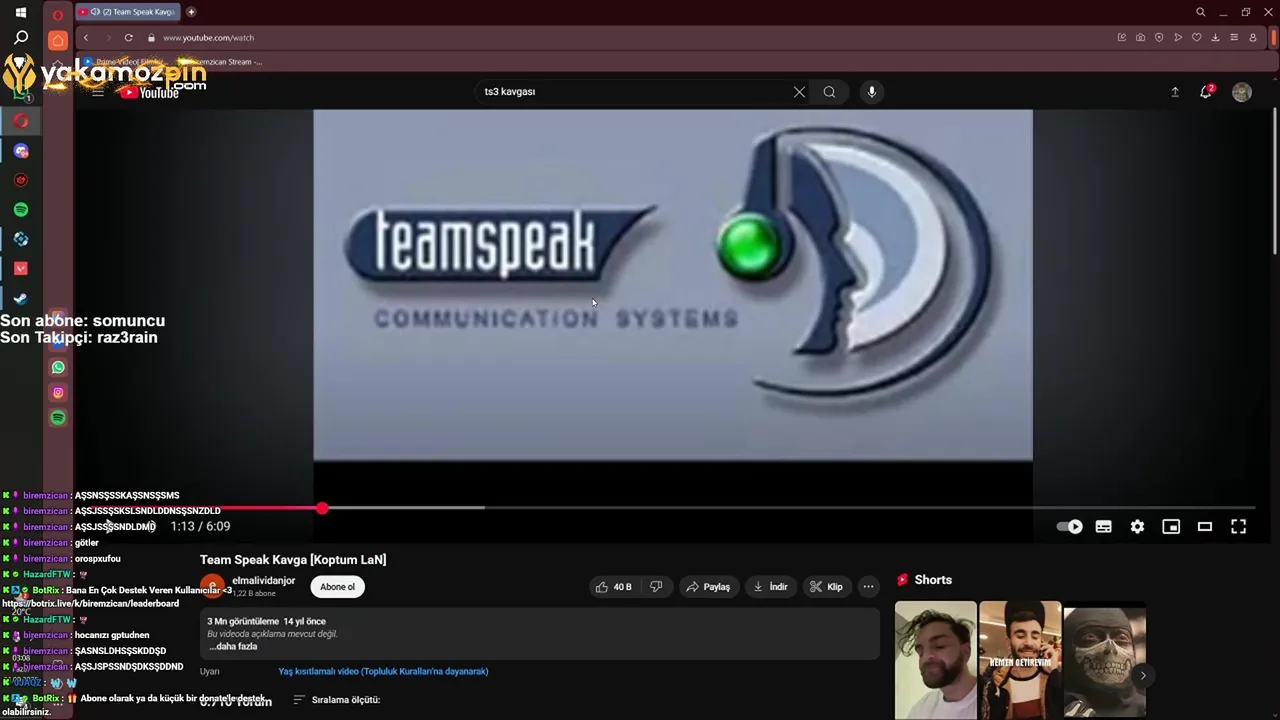The width and height of the screenshot is (1280, 720).
Task: Open age-restricted video notice link
Action: pos(383,672)
